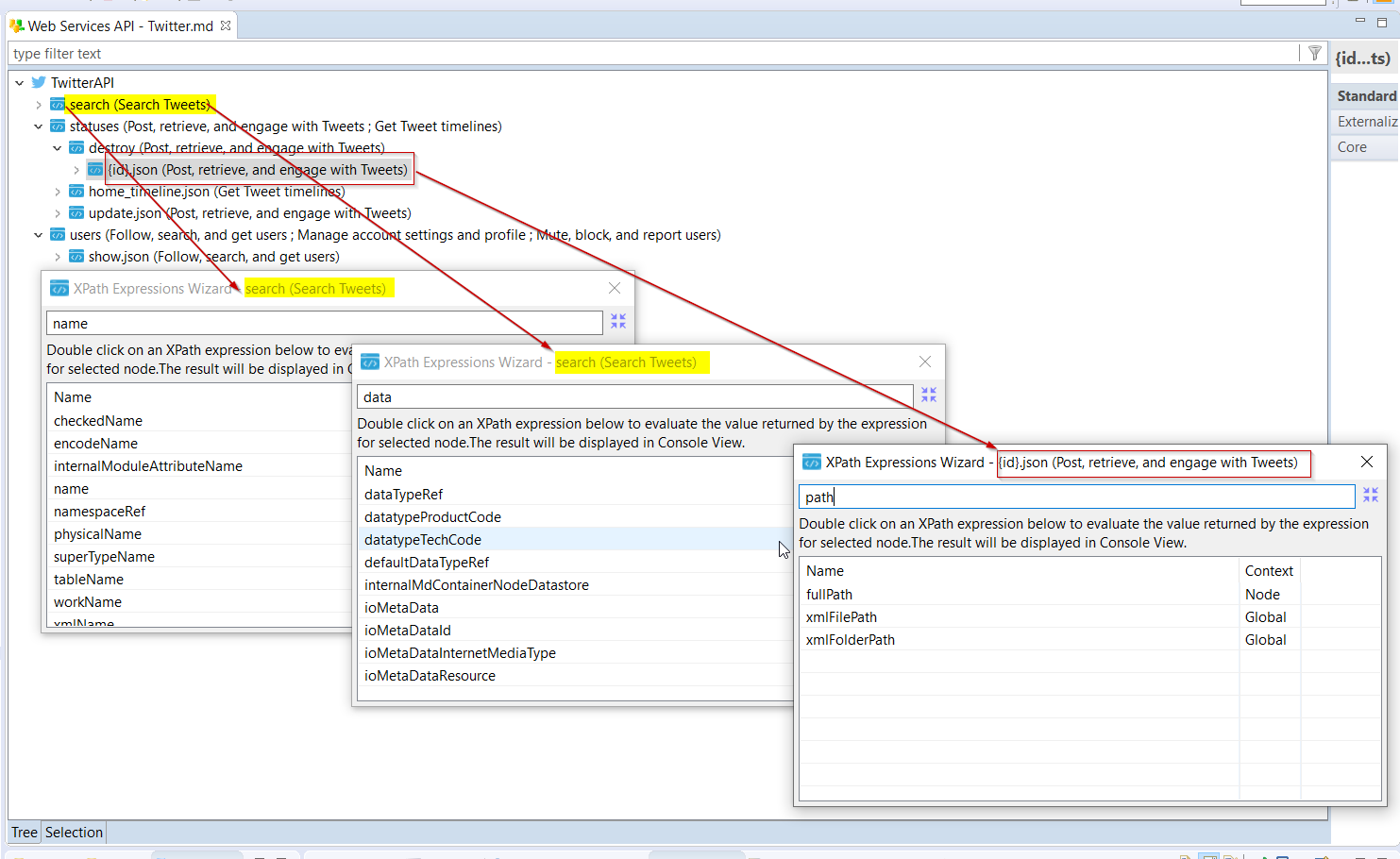
Task: Collapse the statuses node
Action: [39, 126]
